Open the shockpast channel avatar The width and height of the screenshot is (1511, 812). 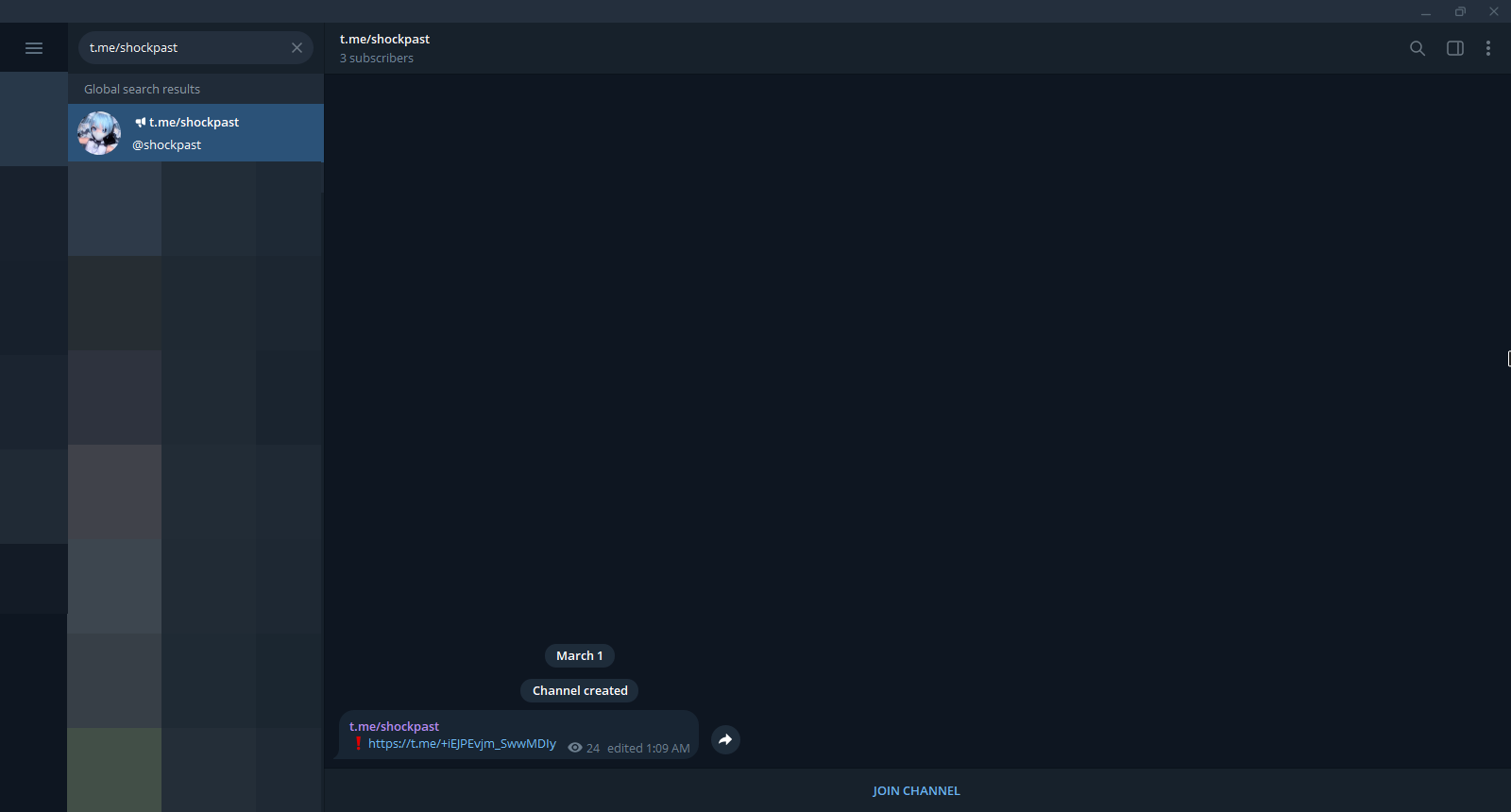[99, 133]
